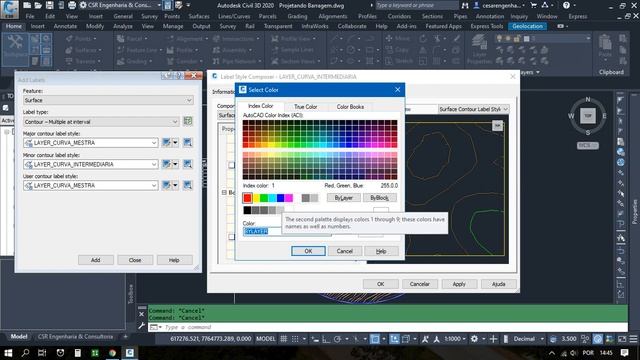
Task: Click the pick-on-screen icon beside User contour label style
Action: [x=187, y=185]
